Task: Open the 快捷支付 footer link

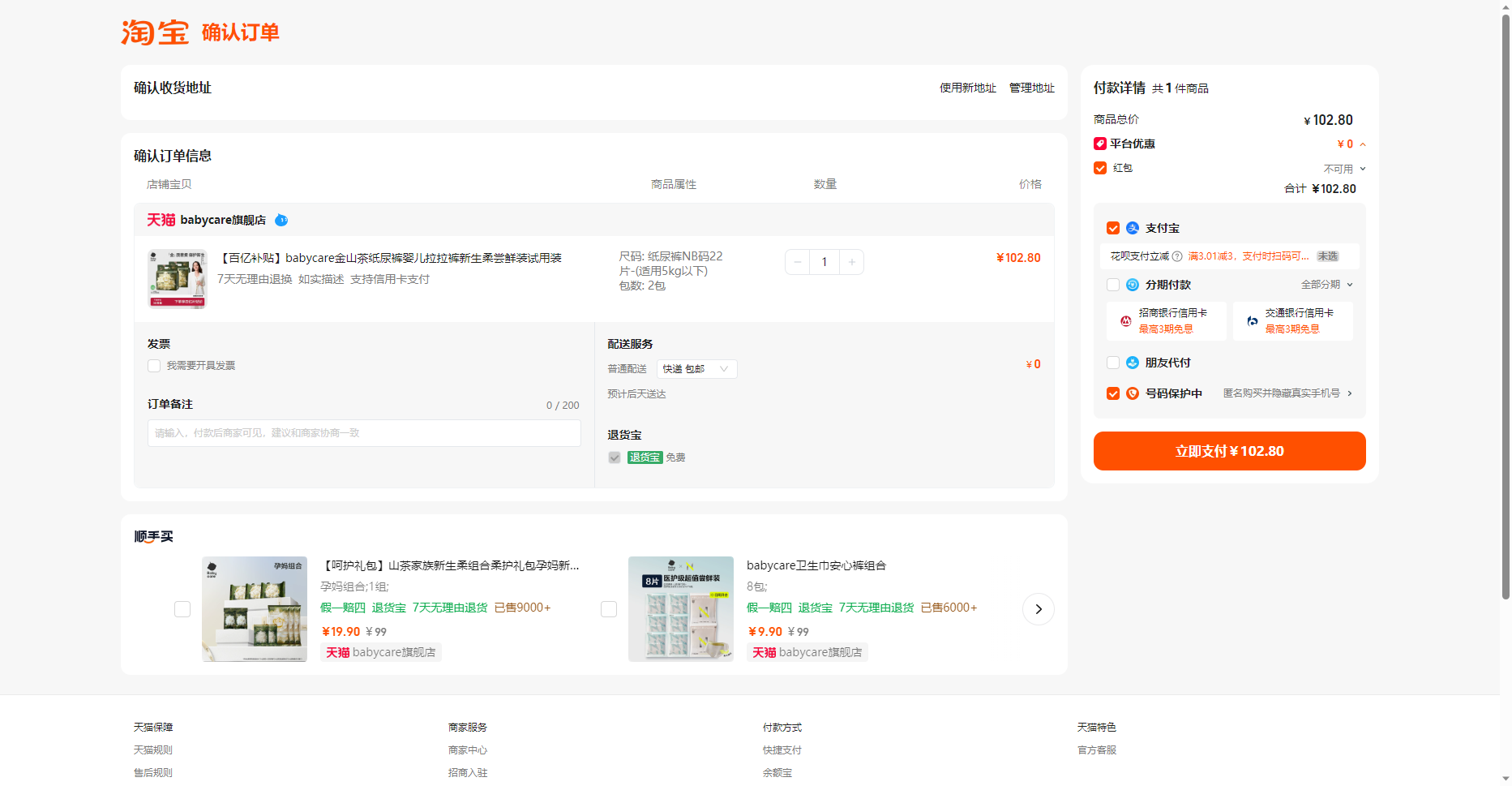Action: 782,750
